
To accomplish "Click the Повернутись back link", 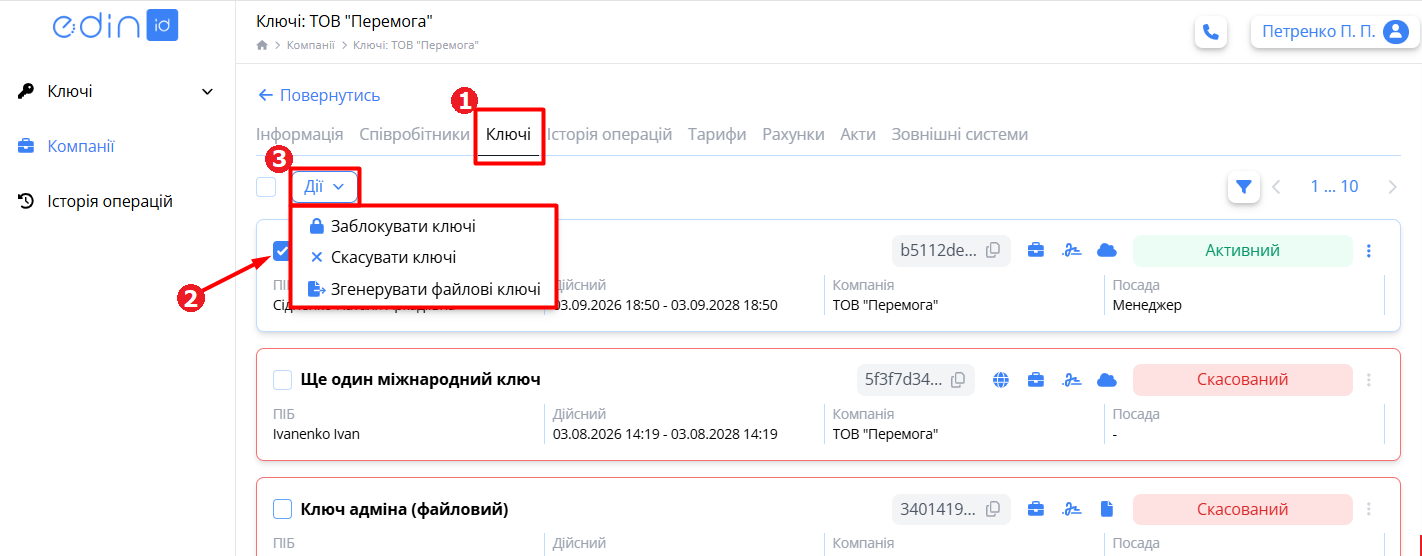I will click(x=319, y=95).
